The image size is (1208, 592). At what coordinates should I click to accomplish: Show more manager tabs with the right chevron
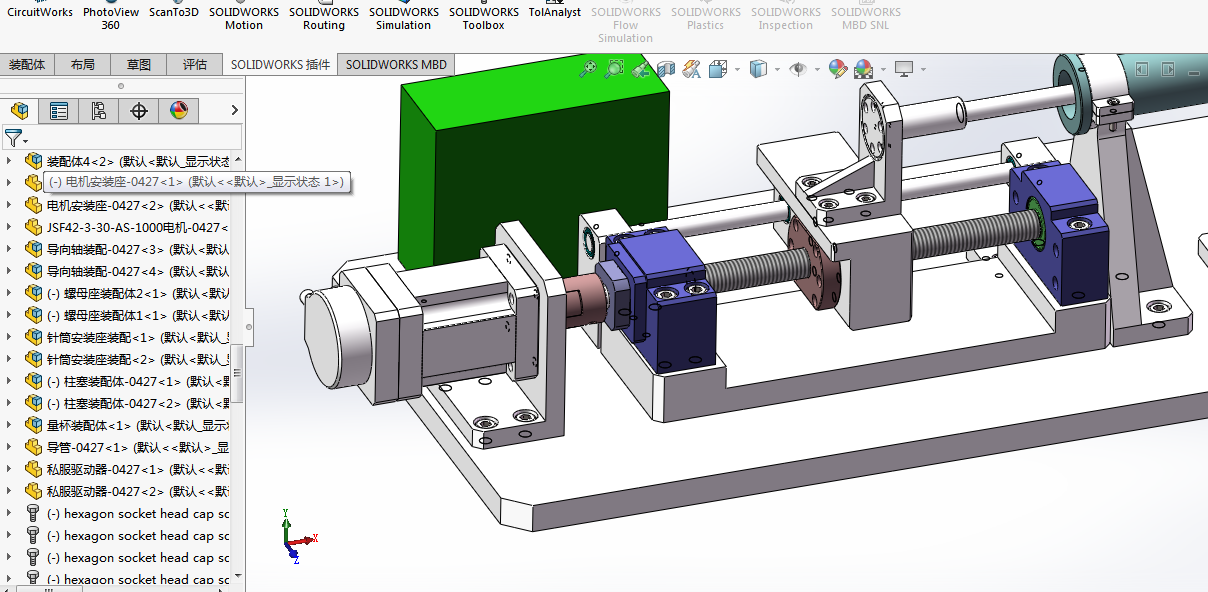pos(234,110)
